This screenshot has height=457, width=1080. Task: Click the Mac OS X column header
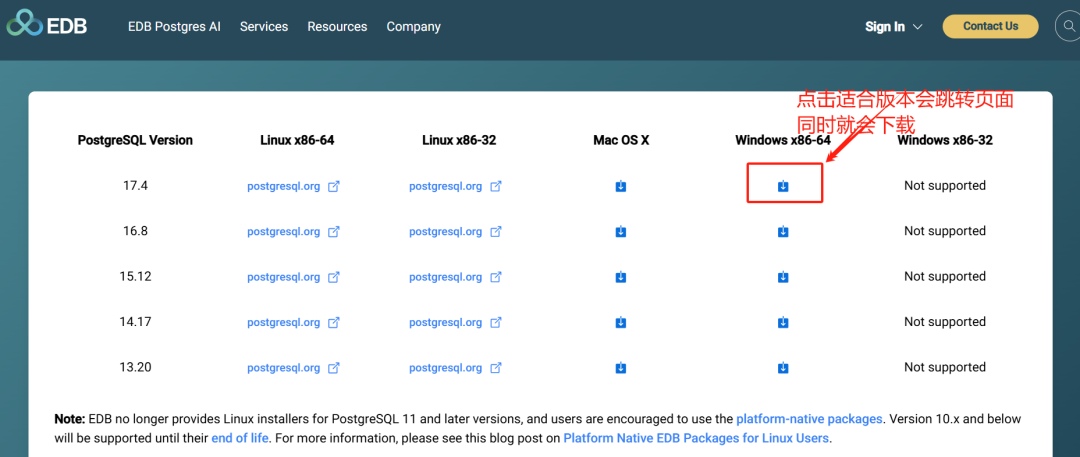coord(621,141)
